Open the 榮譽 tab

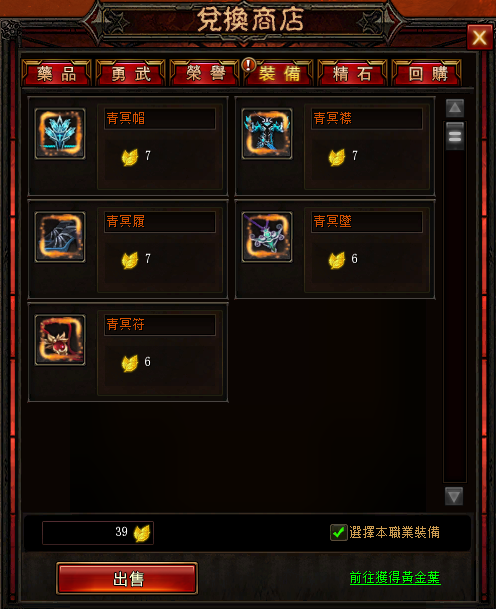(205, 73)
